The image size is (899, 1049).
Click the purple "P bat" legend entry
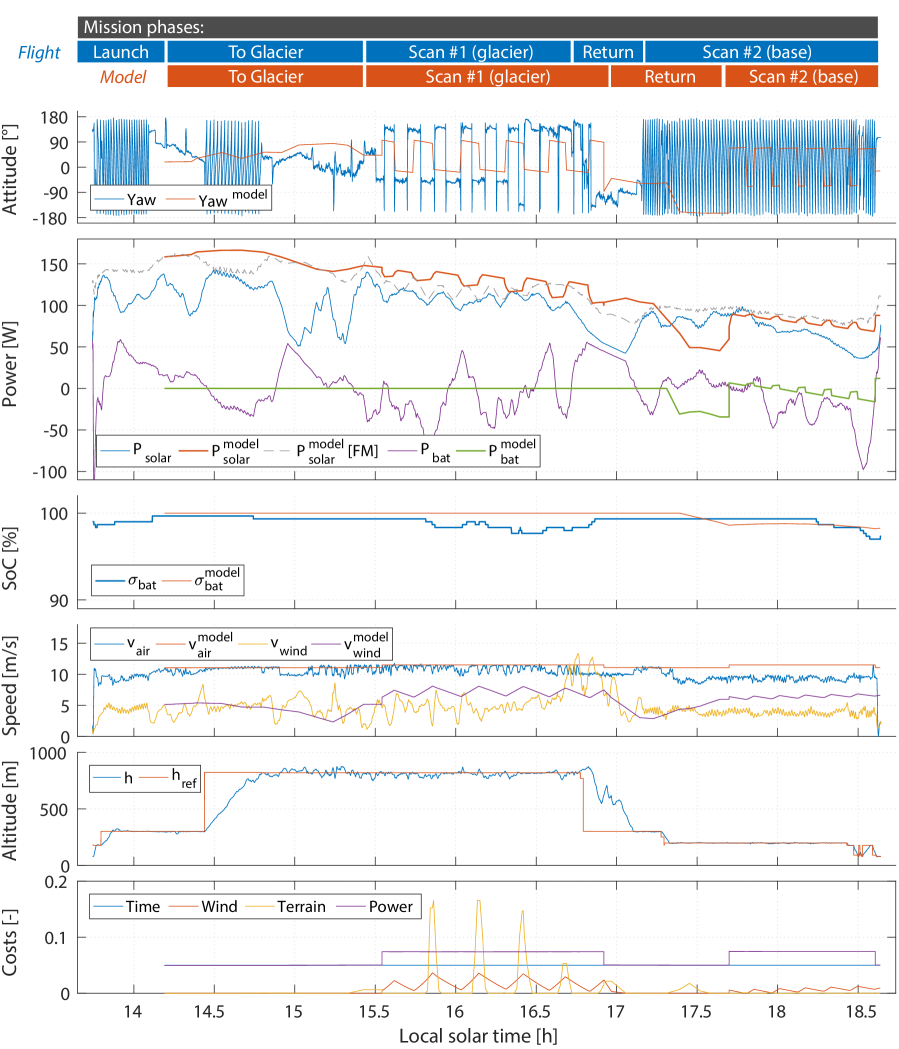419,452
